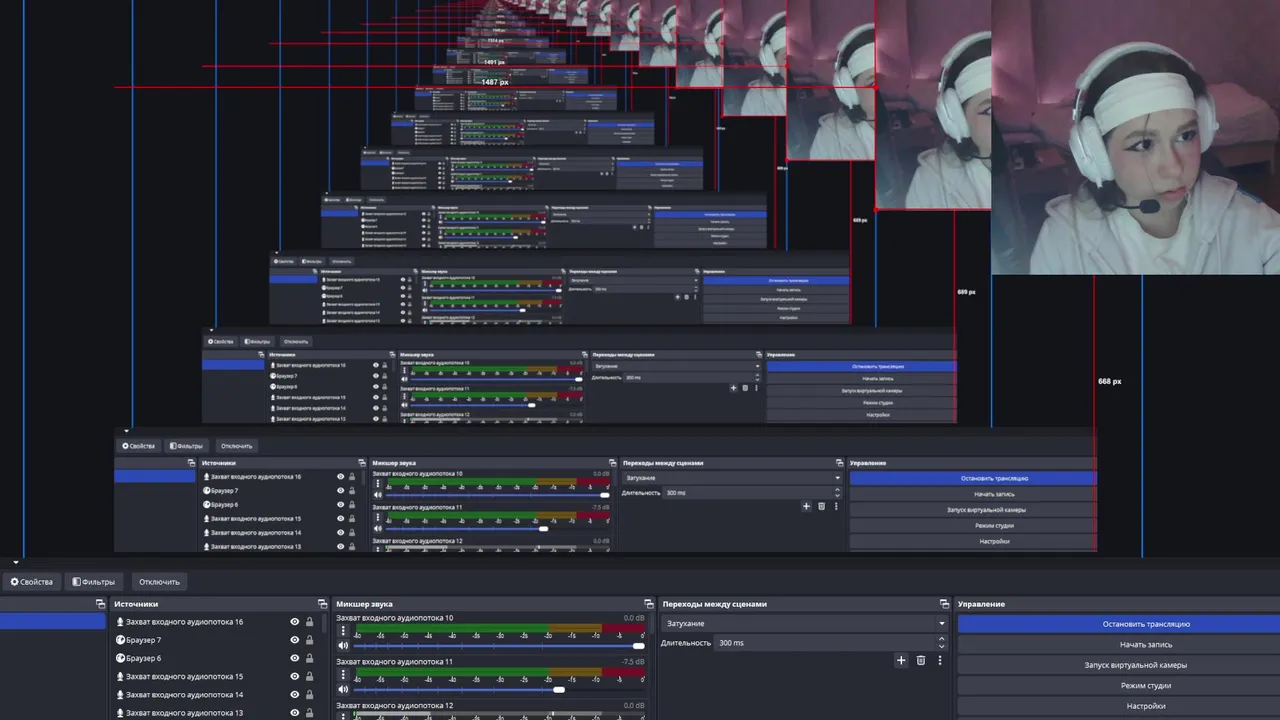Lock the Браузер 6 source
Image resolution: width=1280 pixels, height=720 pixels.
click(309, 658)
